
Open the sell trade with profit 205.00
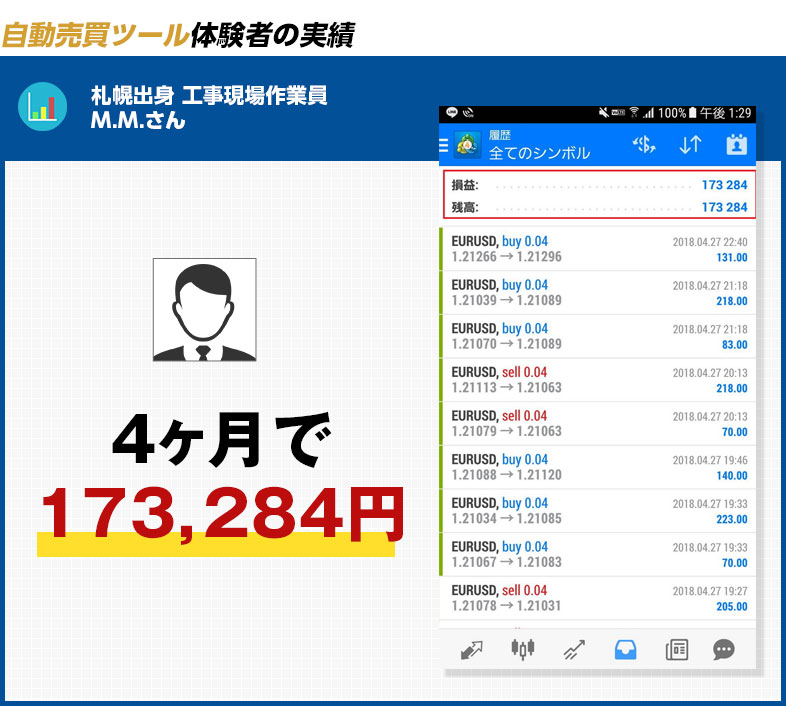[598, 598]
